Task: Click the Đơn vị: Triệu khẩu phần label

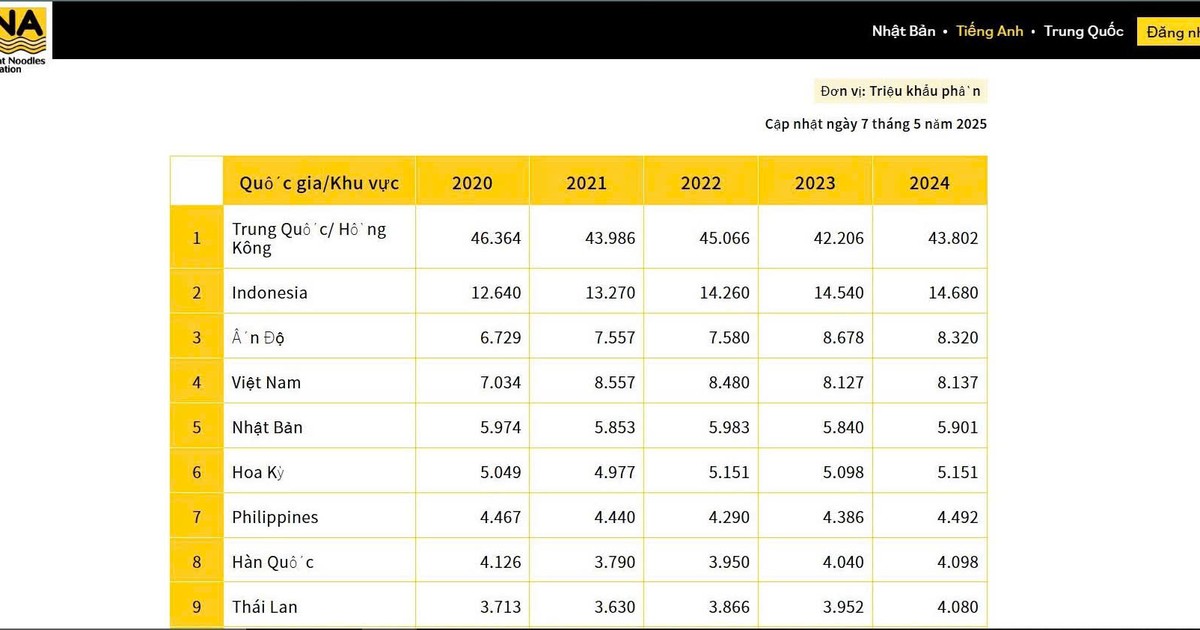Action: [x=901, y=91]
